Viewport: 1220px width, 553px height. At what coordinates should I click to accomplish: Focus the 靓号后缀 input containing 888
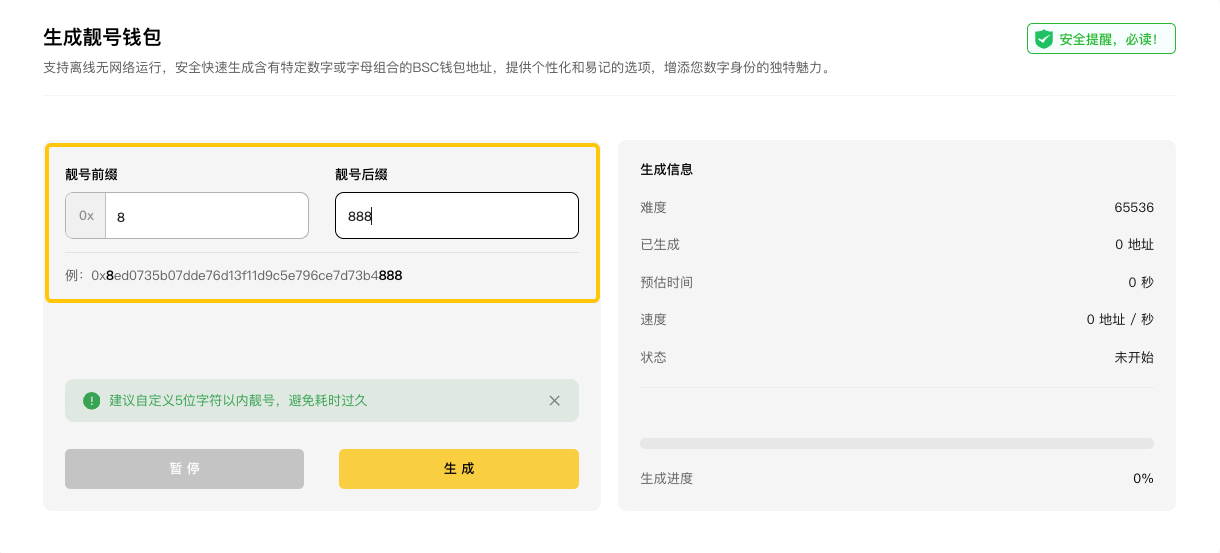[456, 216]
